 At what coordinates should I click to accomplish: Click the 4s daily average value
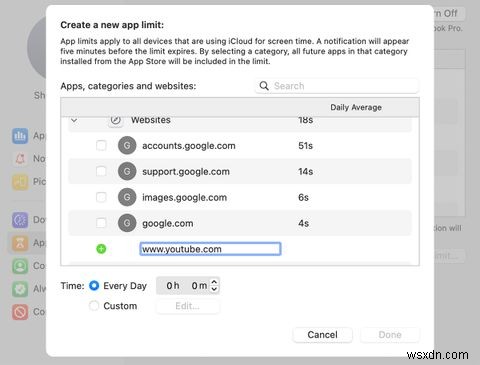[303, 223]
